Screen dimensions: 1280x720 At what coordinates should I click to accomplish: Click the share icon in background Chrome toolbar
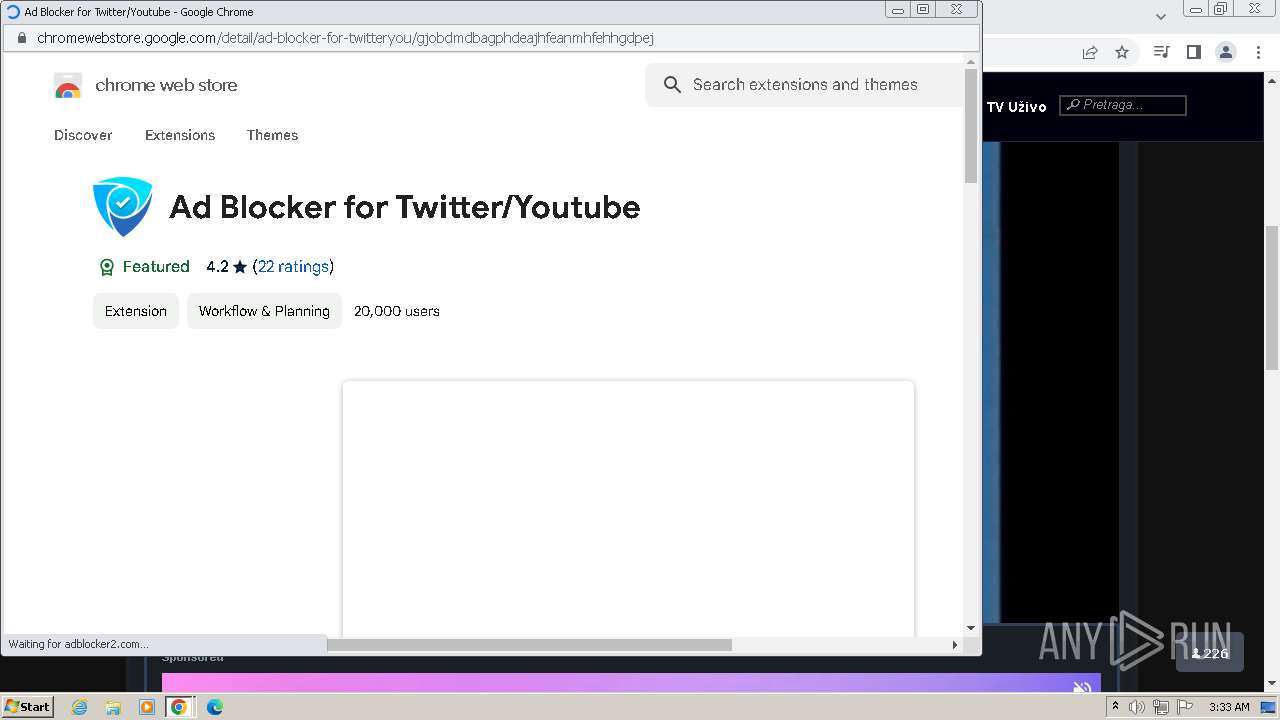point(1090,52)
